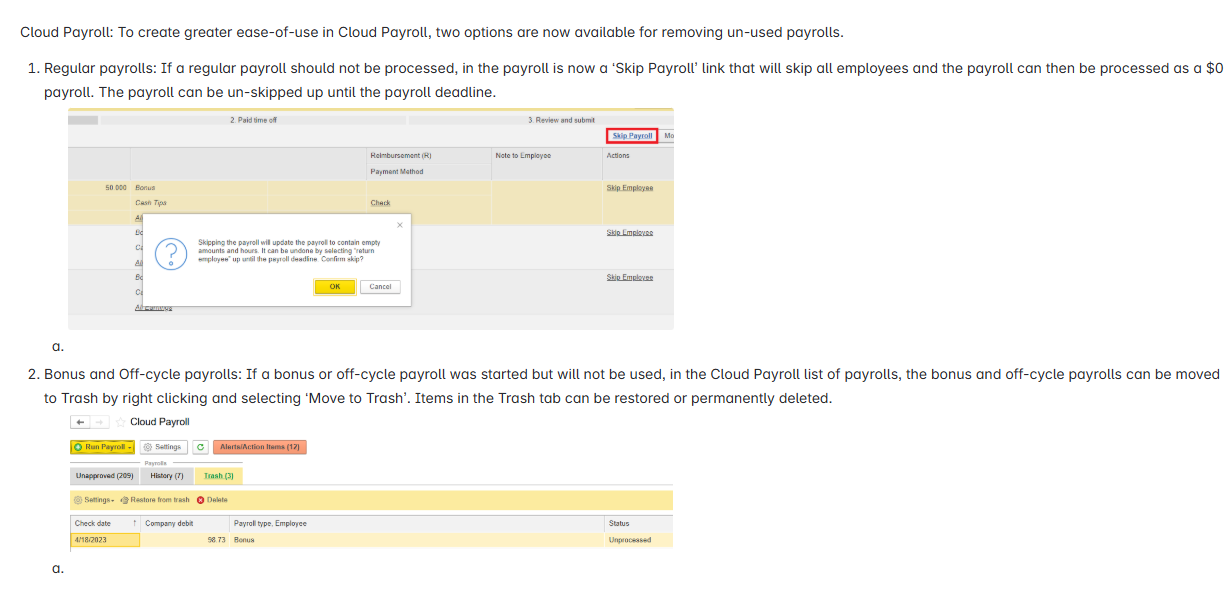Image resolution: width=1229 pixels, height=591 pixels.
Task: Select the 4/18/2023 check date cell
Action: tap(105, 540)
